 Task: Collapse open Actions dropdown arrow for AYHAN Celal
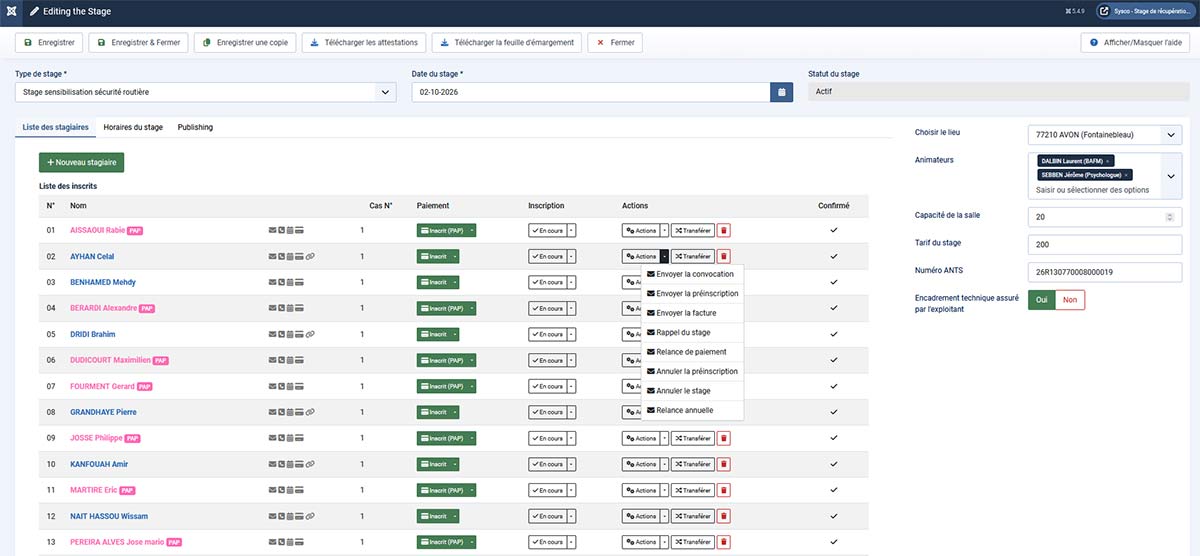pos(664,256)
